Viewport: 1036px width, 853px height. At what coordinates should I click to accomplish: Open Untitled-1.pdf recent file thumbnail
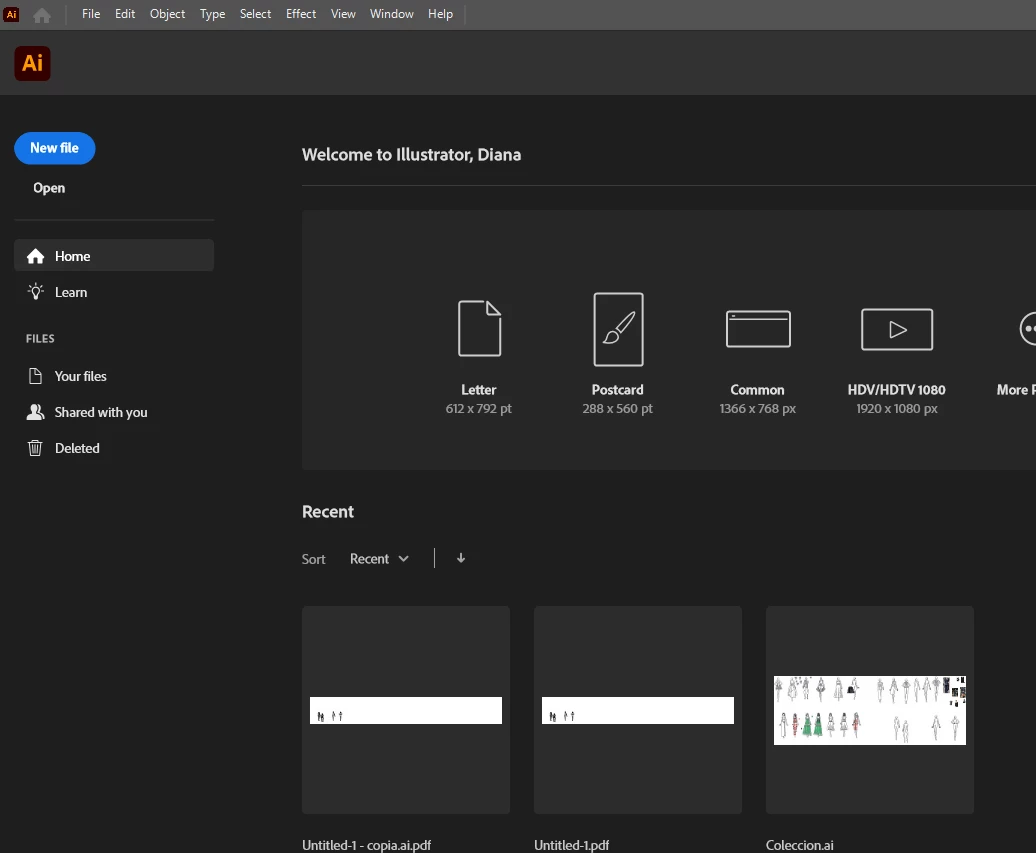point(638,710)
